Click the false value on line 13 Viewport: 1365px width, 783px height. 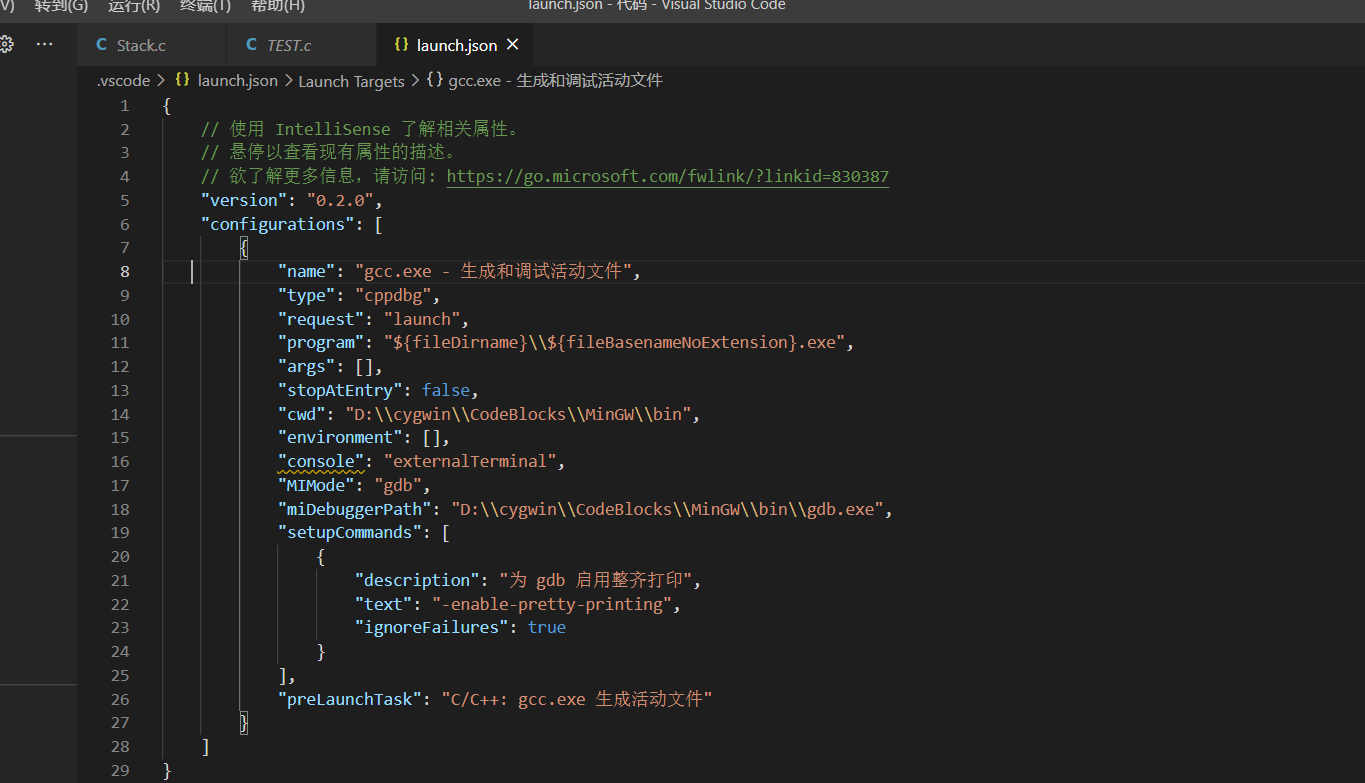(x=446, y=391)
